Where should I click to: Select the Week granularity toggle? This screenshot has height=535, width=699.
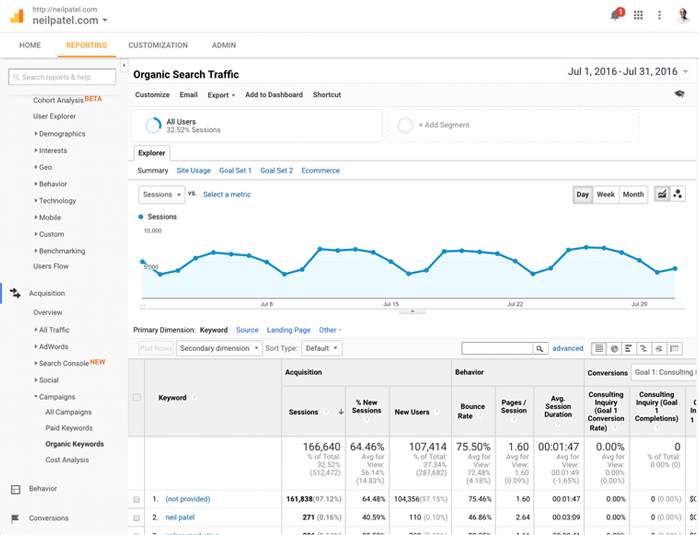click(605, 194)
